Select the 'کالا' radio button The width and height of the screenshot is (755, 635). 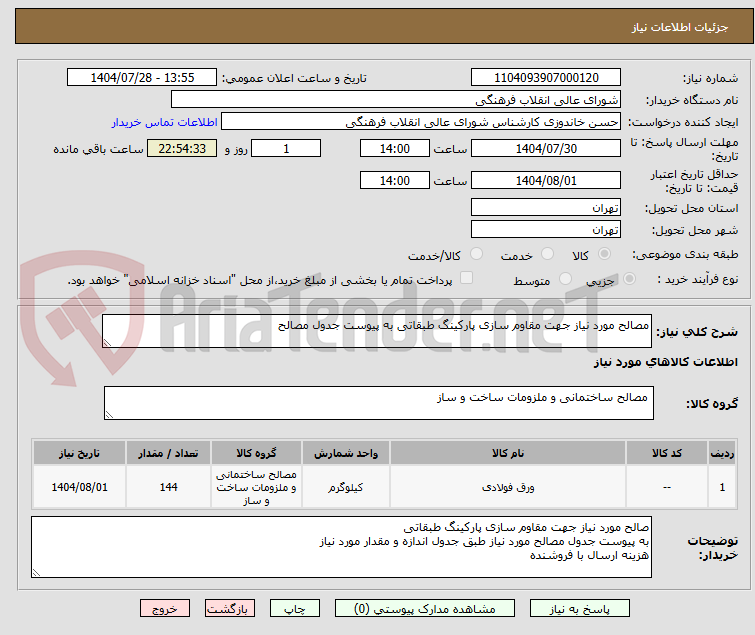(604, 254)
